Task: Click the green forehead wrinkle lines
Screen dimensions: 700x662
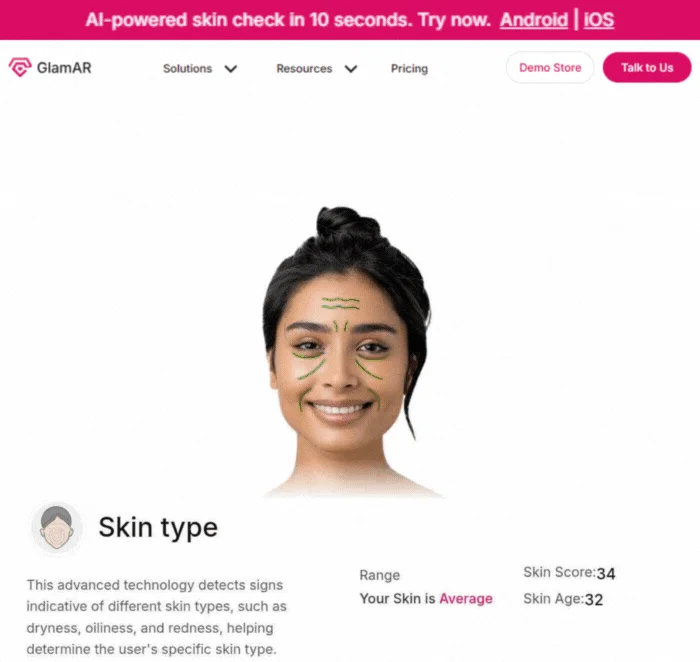Action: pos(341,304)
